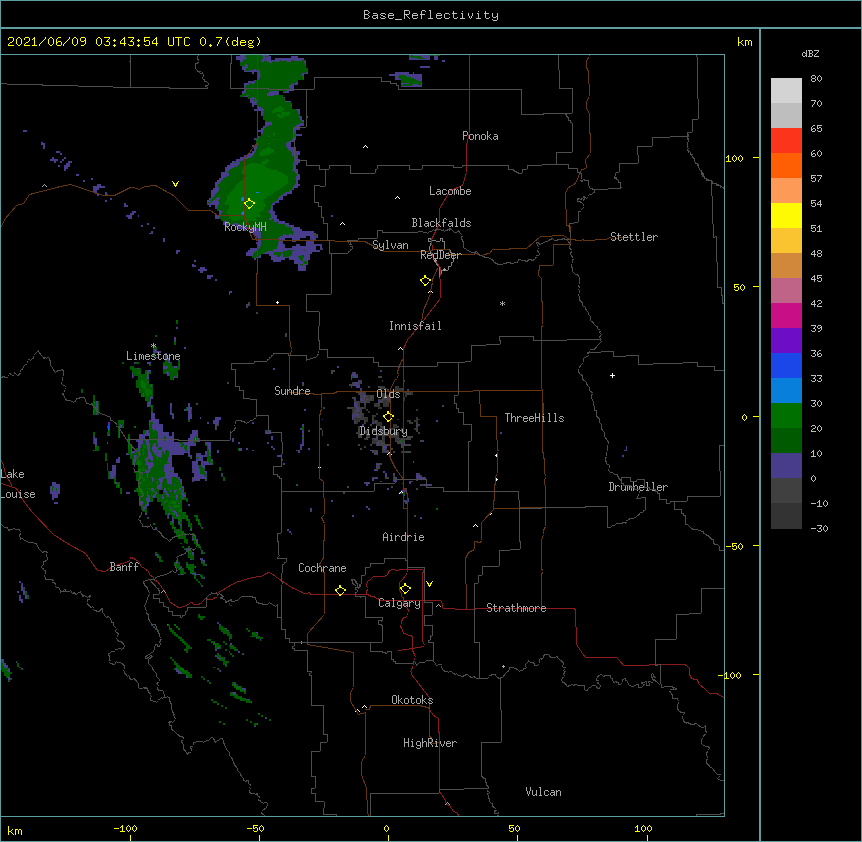The image size is (862, 842).
Task: Select the slate-purple 10-0 dBZ legend swatch
Action: 786,466
